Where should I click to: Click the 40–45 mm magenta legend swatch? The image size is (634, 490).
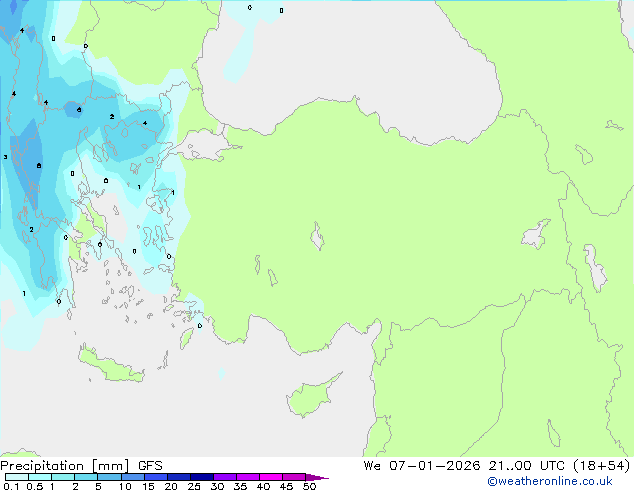(x=271, y=477)
